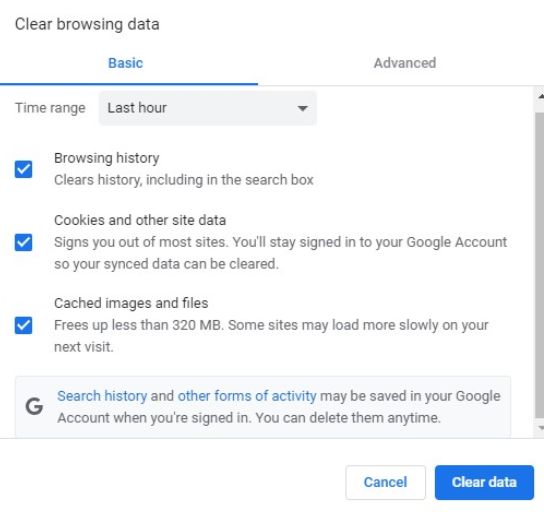Click the scrollbar down arrow

[x=540, y=428]
